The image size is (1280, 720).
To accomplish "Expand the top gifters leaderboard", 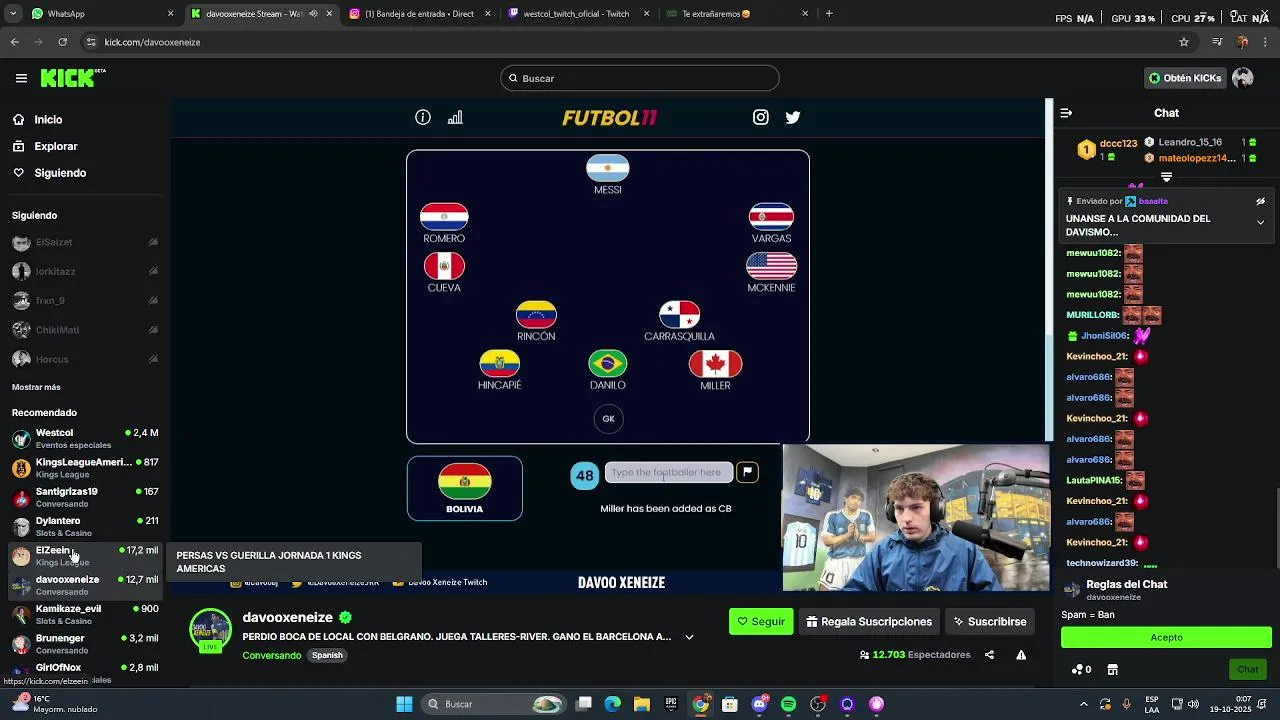I will pyautogui.click(x=1166, y=177).
